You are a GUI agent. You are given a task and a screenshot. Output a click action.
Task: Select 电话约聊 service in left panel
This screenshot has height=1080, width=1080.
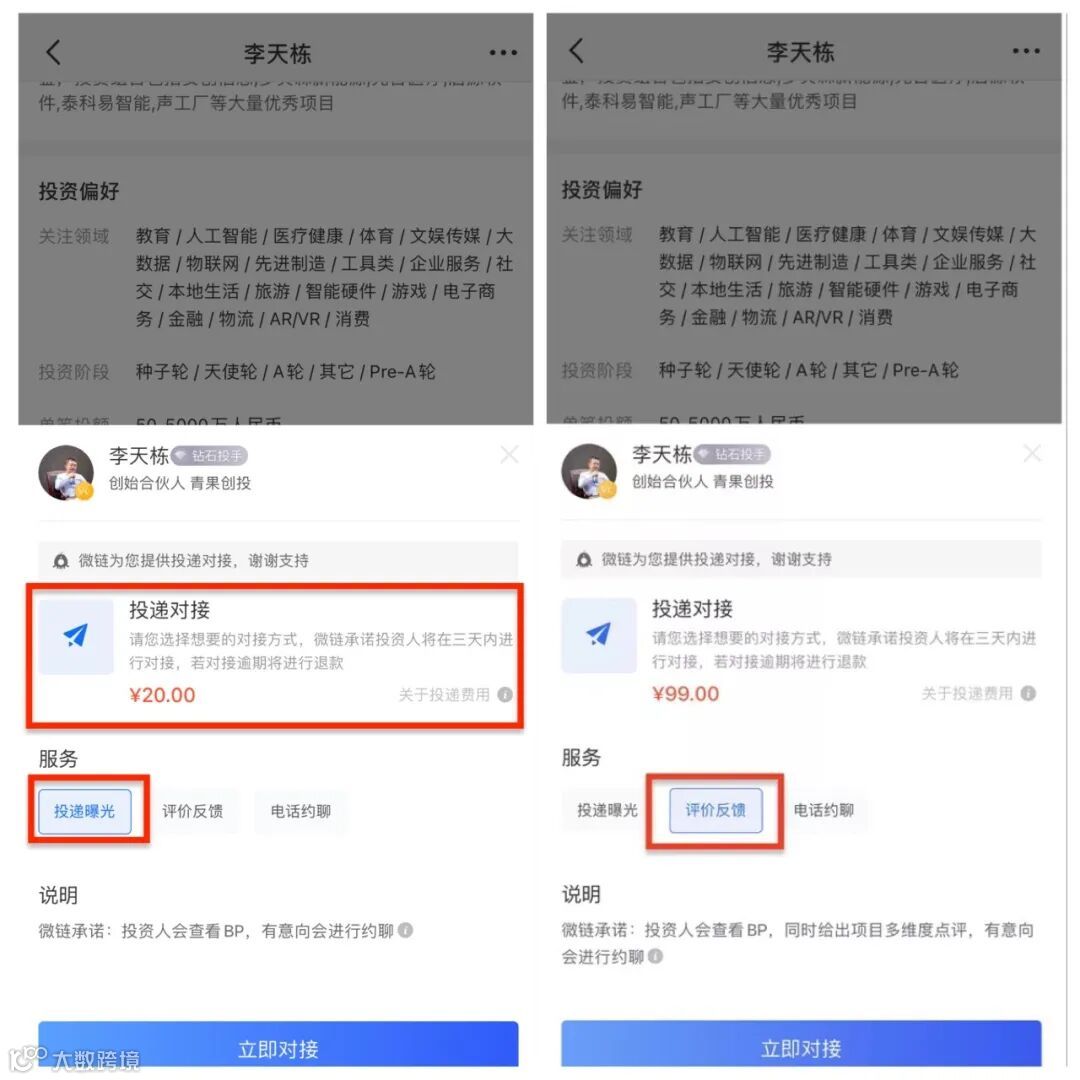tap(301, 811)
